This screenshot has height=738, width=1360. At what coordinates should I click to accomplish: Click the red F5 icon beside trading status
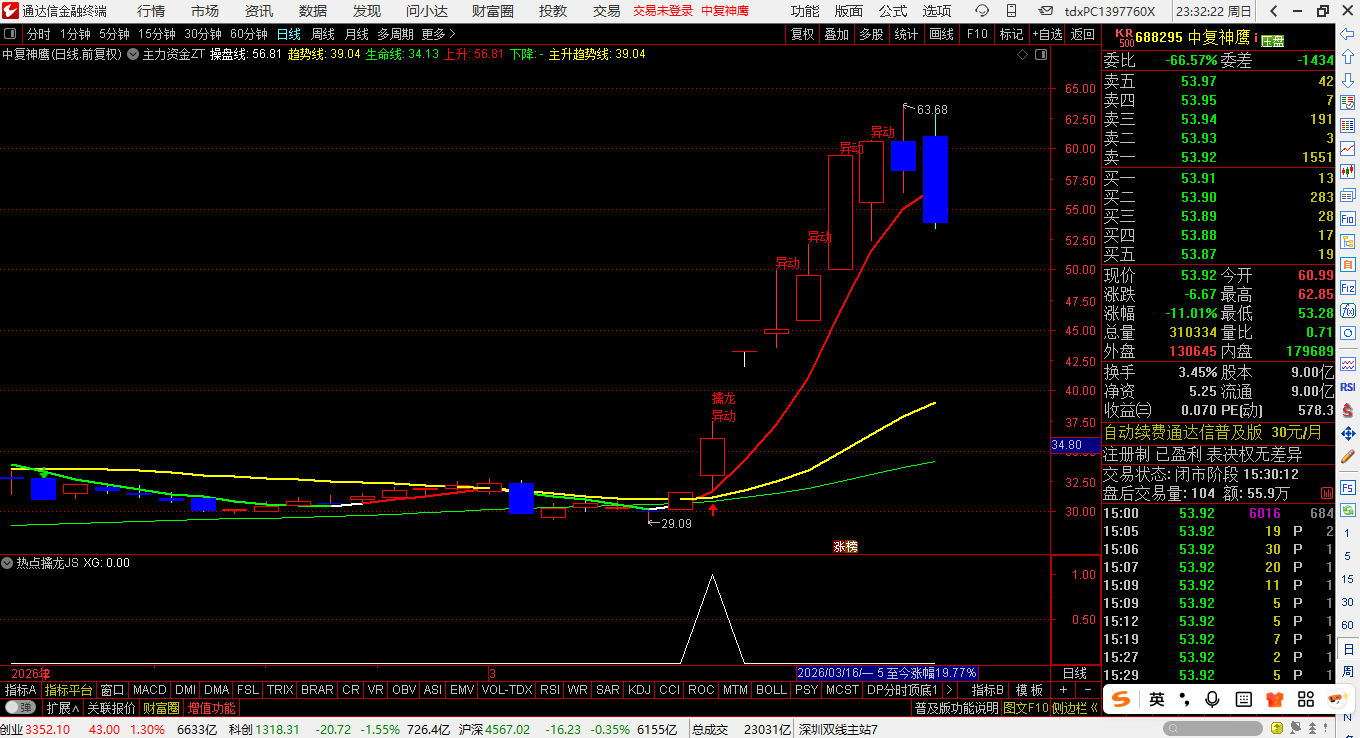[1327, 493]
